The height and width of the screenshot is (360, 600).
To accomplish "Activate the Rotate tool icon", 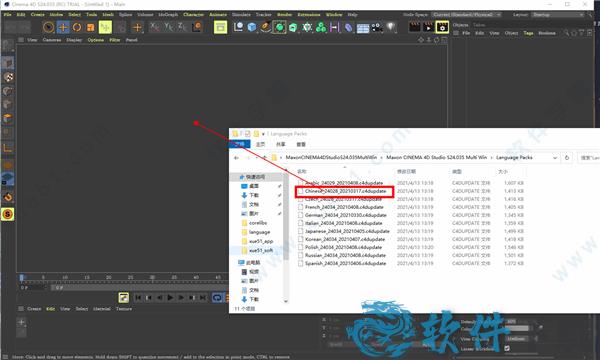I will (x=77, y=27).
